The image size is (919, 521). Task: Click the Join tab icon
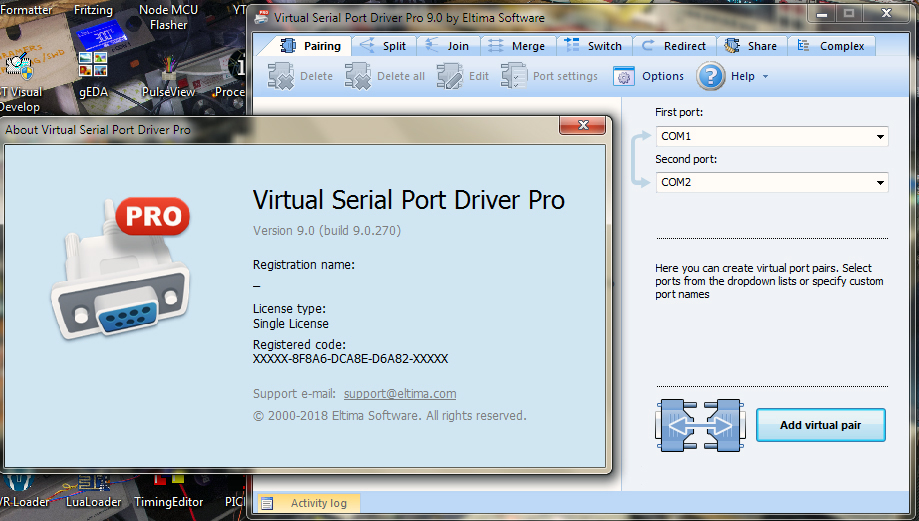coord(431,45)
